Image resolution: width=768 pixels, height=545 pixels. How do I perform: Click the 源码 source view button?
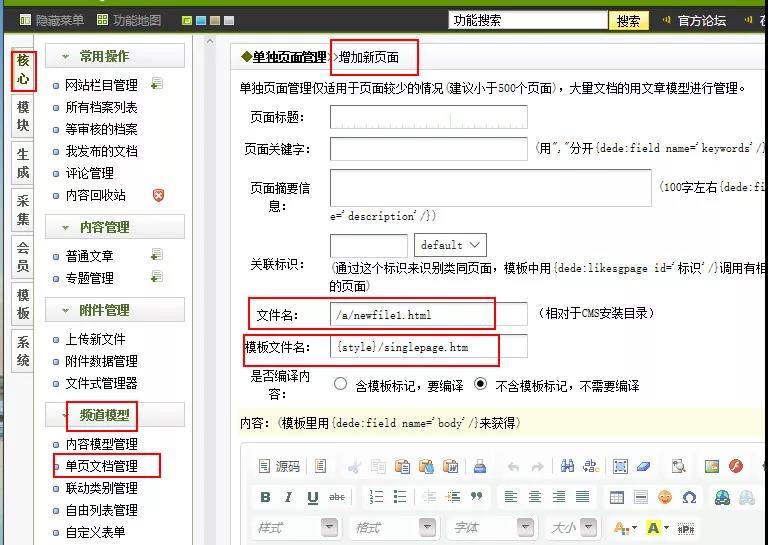click(279, 466)
